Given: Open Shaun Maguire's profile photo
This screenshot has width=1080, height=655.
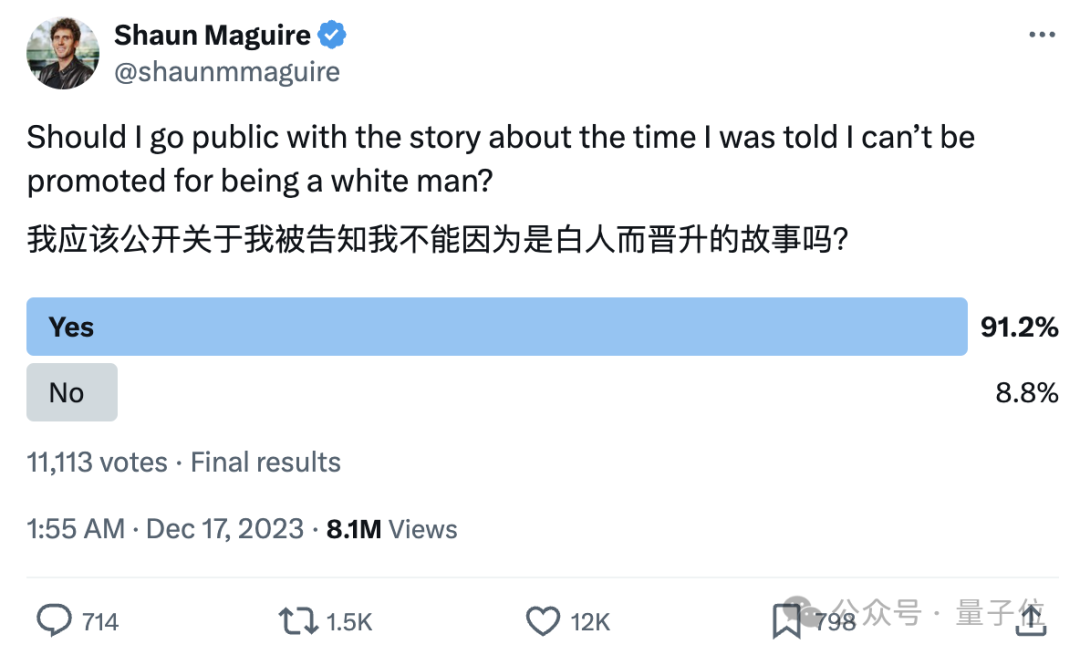Looking at the screenshot, I should pos(63,53).
